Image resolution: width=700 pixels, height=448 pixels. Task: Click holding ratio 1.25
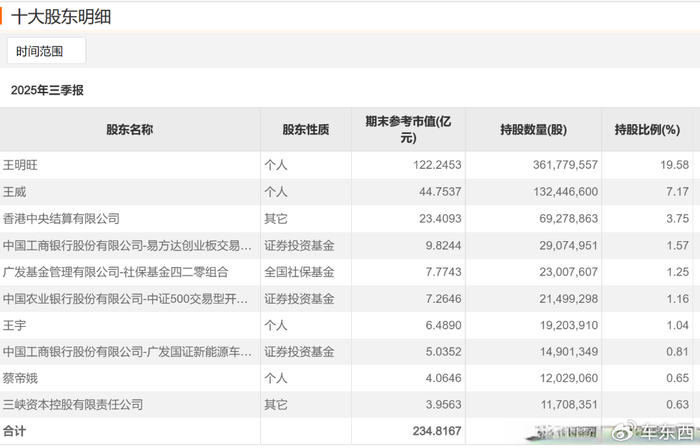click(x=678, y=272)
